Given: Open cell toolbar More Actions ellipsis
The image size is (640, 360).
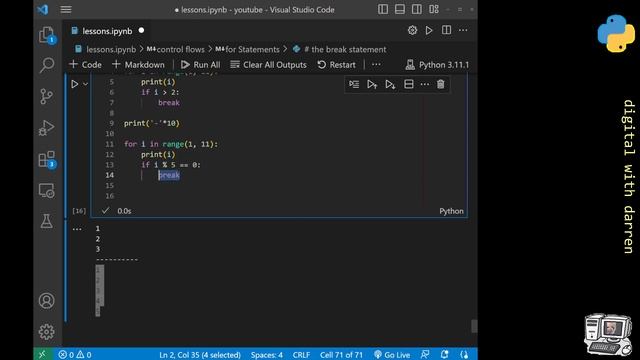Looking at the screenshot, I should click(x=424, y=84).
